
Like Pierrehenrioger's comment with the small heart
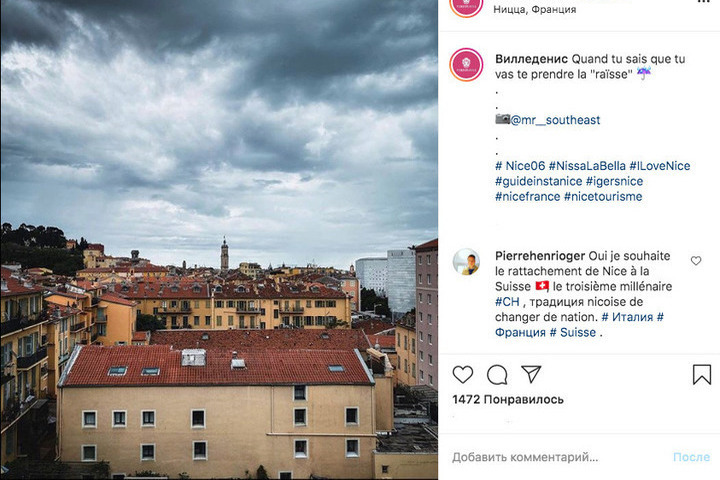[x=696, y=260]
